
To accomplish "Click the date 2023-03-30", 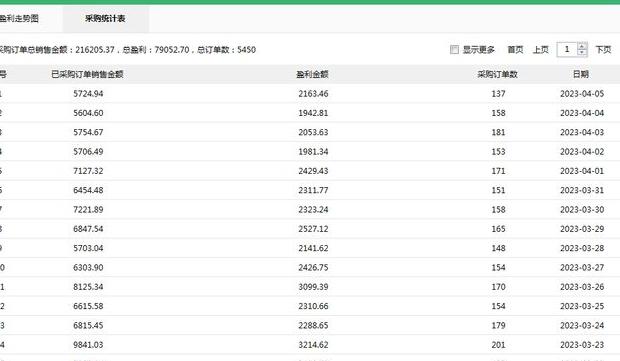I will click(x=582, y=210).
